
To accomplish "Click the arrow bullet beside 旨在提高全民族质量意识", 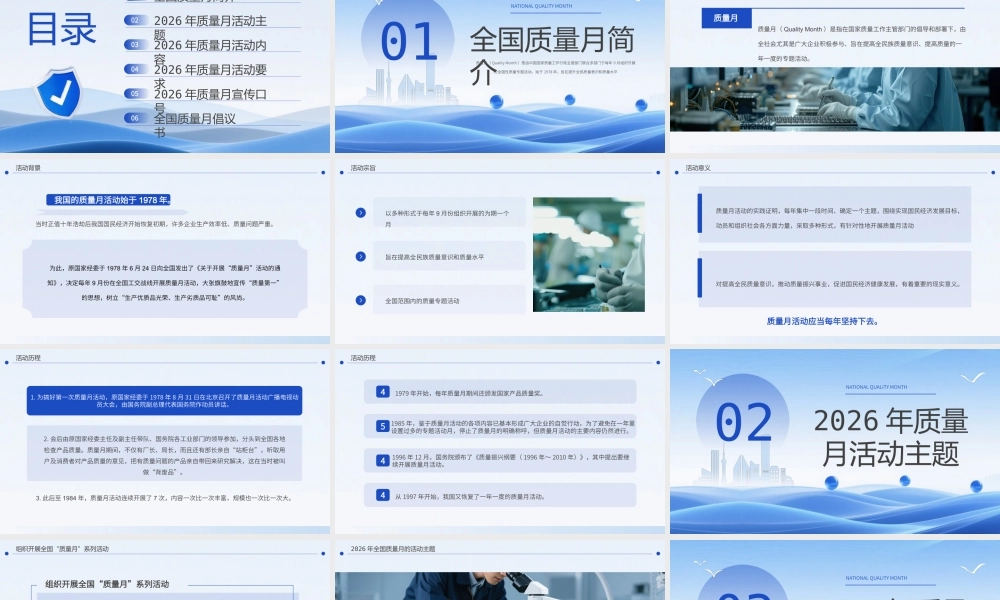I will coord(361,256).
